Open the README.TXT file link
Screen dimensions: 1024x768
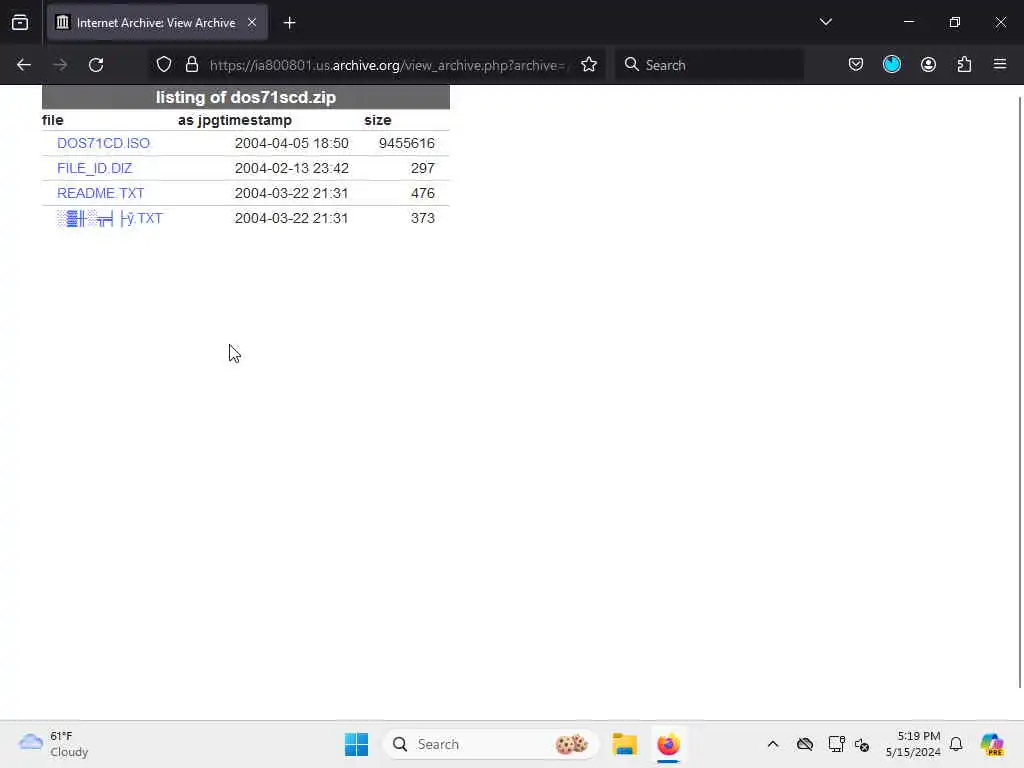click(x=101, y=193)
